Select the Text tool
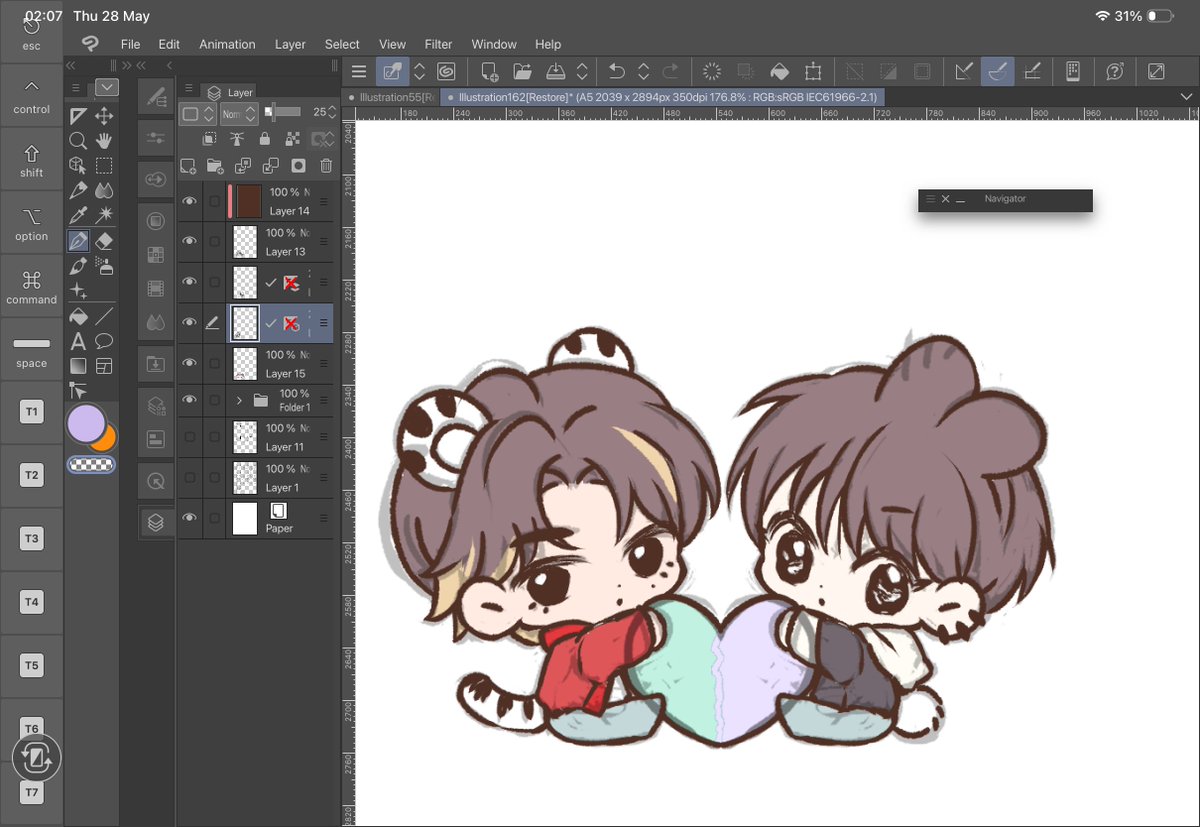1200x827 pixels. 78,341
